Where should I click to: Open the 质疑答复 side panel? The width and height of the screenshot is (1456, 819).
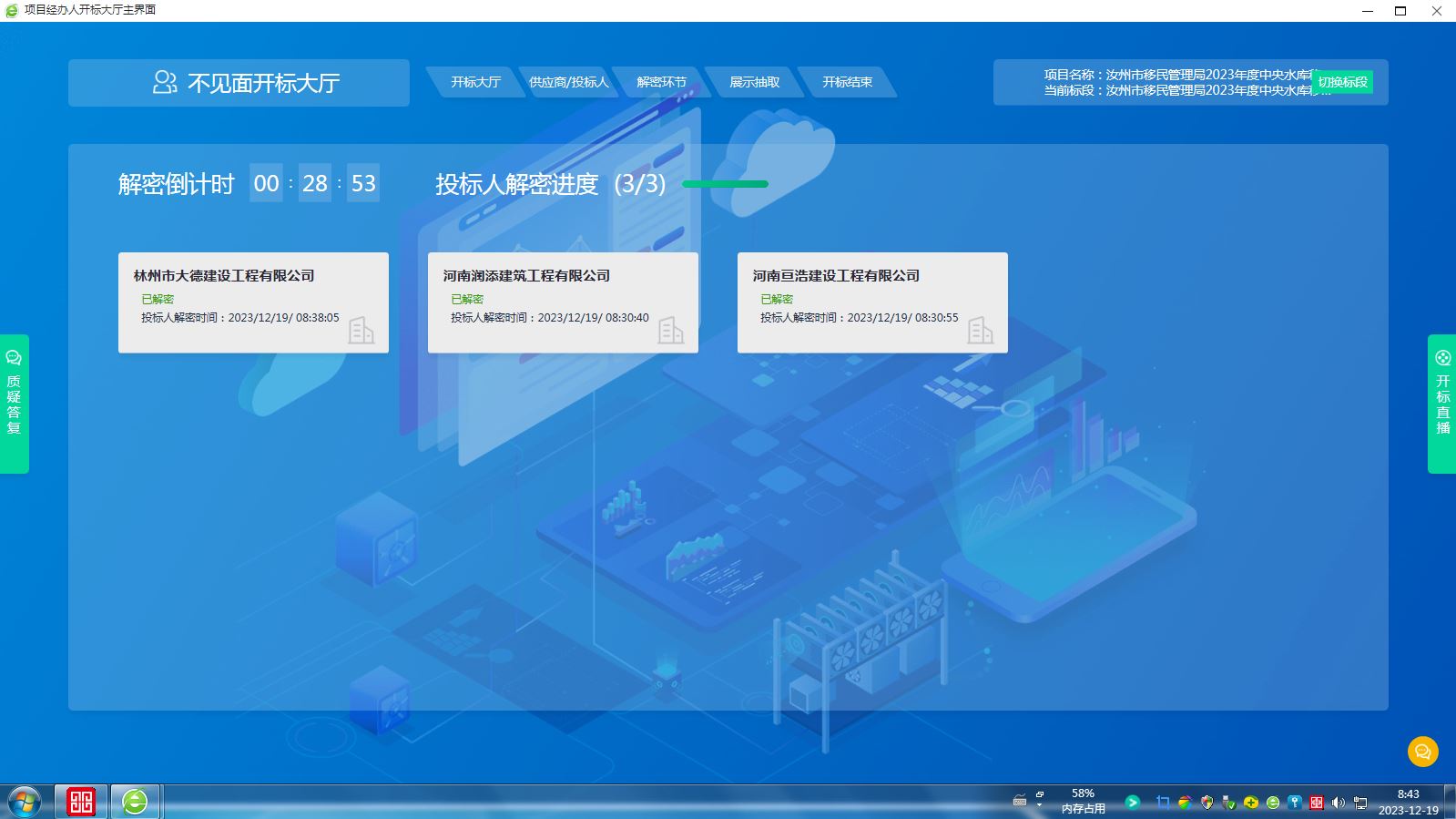14,404
